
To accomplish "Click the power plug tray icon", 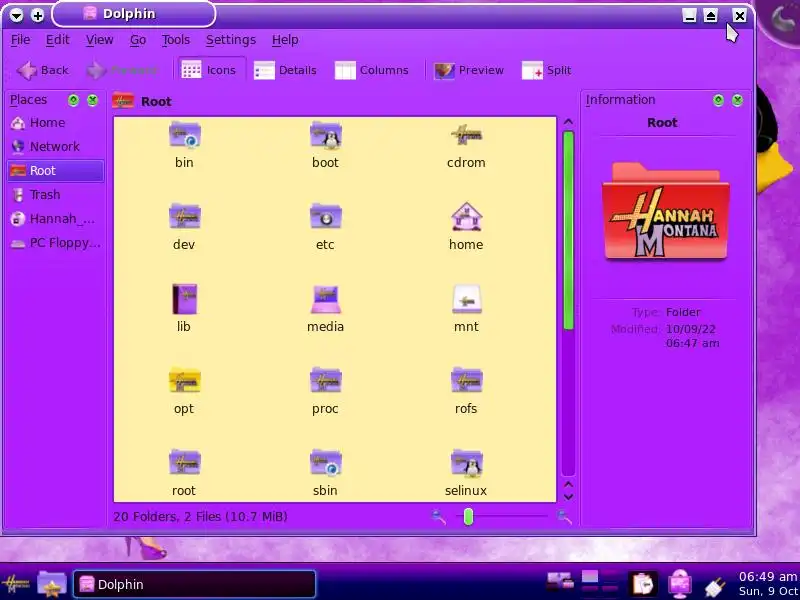I will point(715,585).
